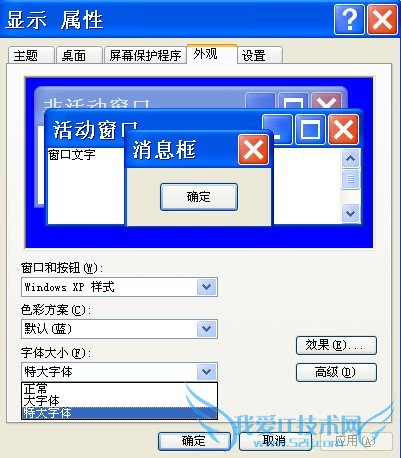Close the Display Properties dialog
This screenshot has height=458, width=401.
pyautogui.click(x=382, y=20)
